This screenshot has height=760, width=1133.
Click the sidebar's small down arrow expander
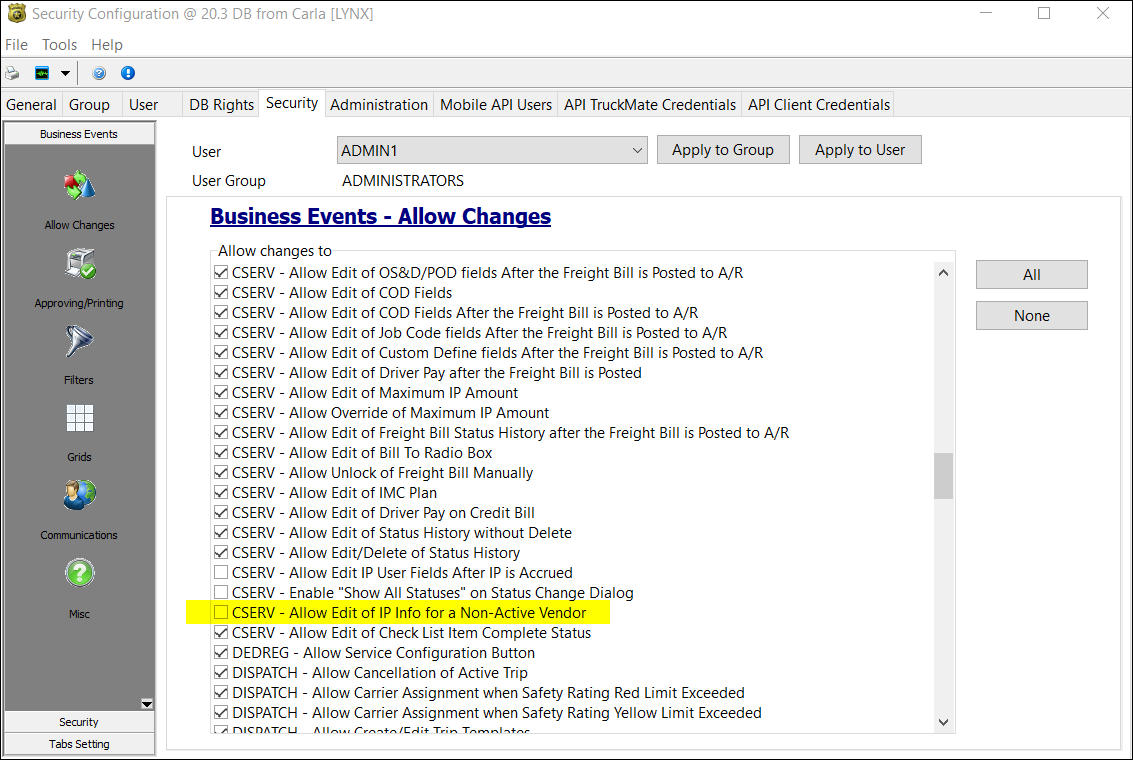tap(147, 704)
